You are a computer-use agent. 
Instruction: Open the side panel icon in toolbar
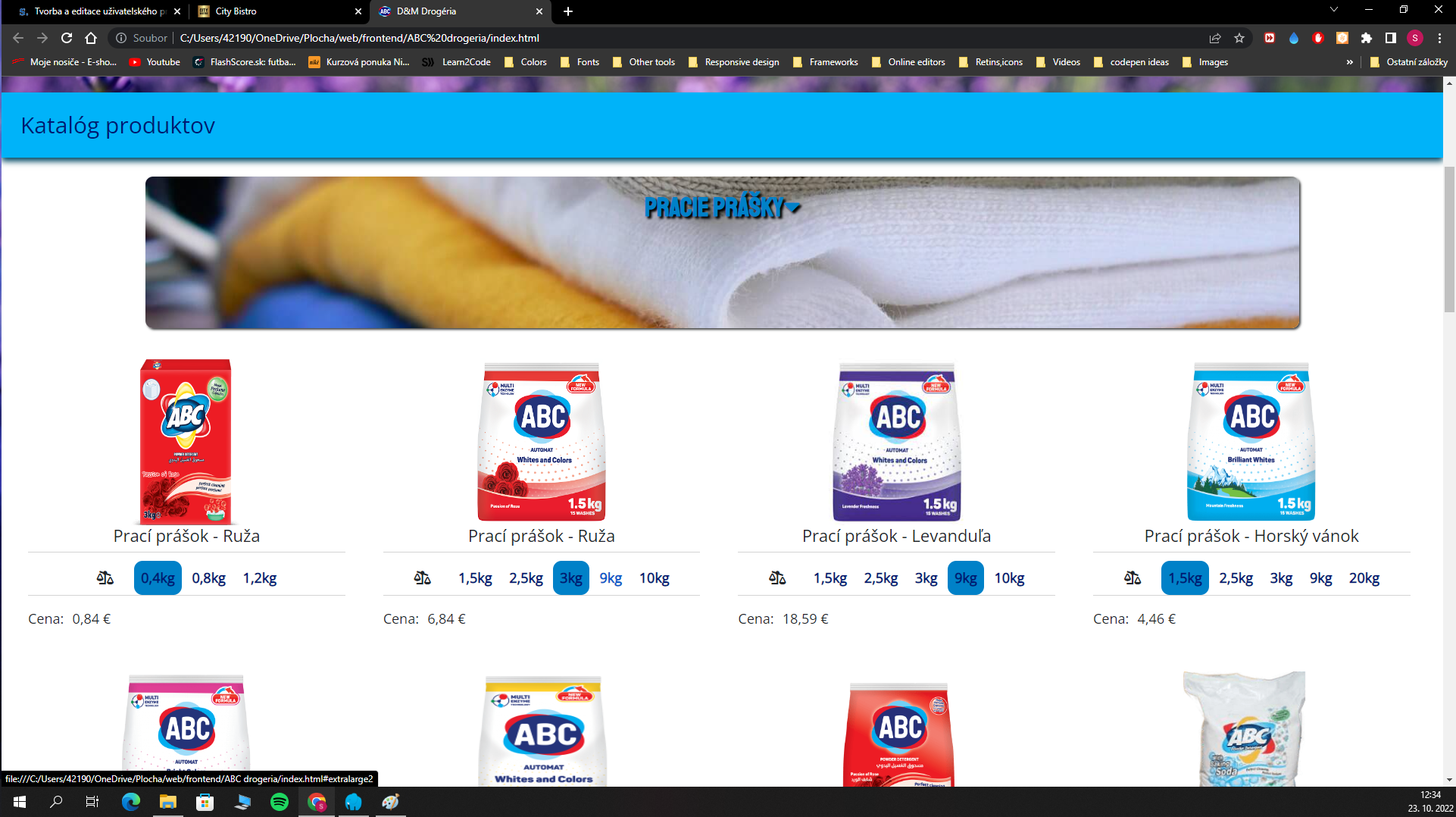[1391, 38]
